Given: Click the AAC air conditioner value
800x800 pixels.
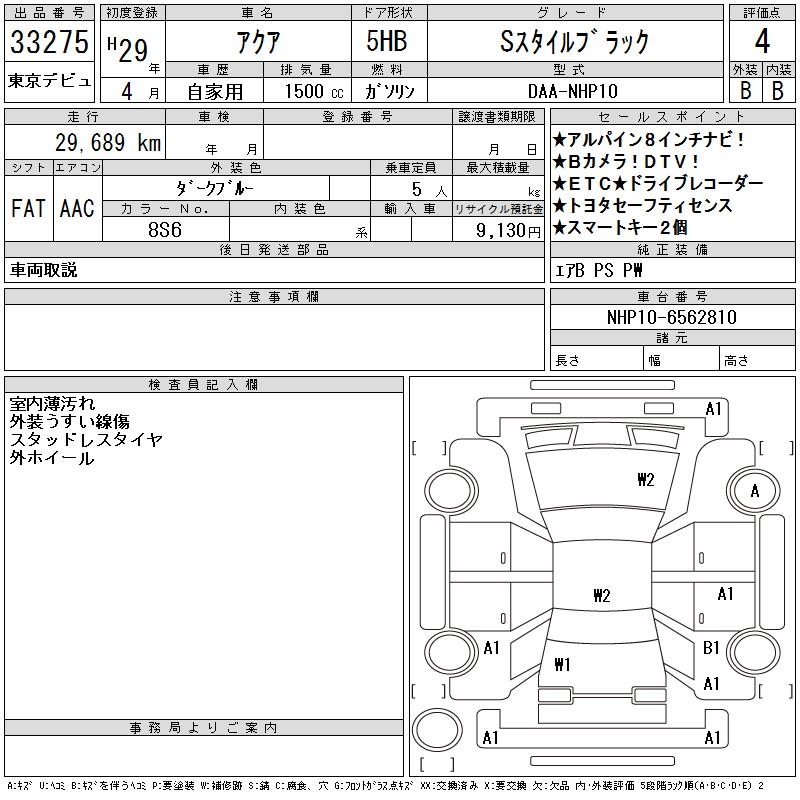Looking at the screenshot, I should tap(77, 208).
